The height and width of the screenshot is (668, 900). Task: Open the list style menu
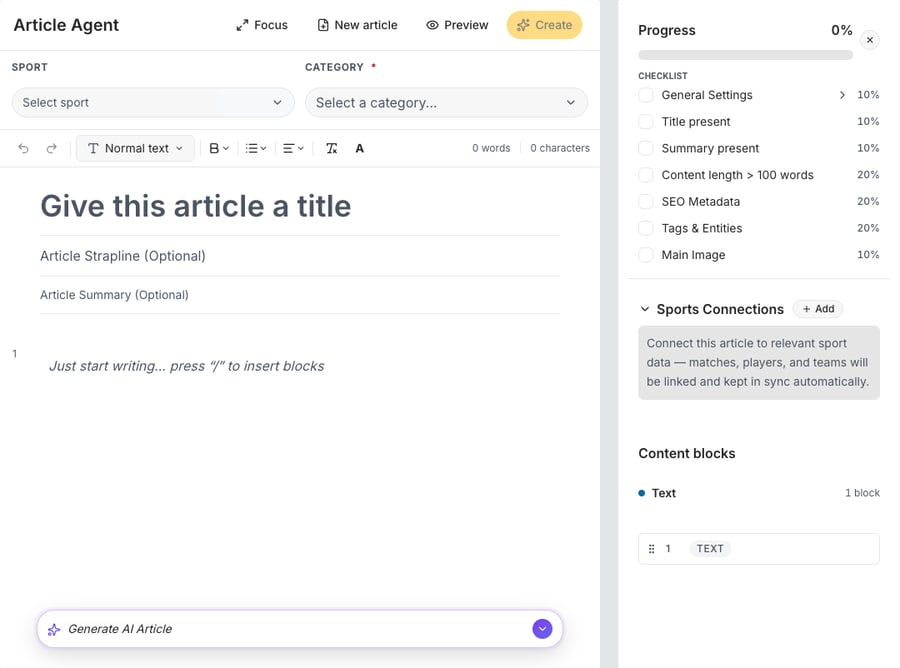pos(255,149)
